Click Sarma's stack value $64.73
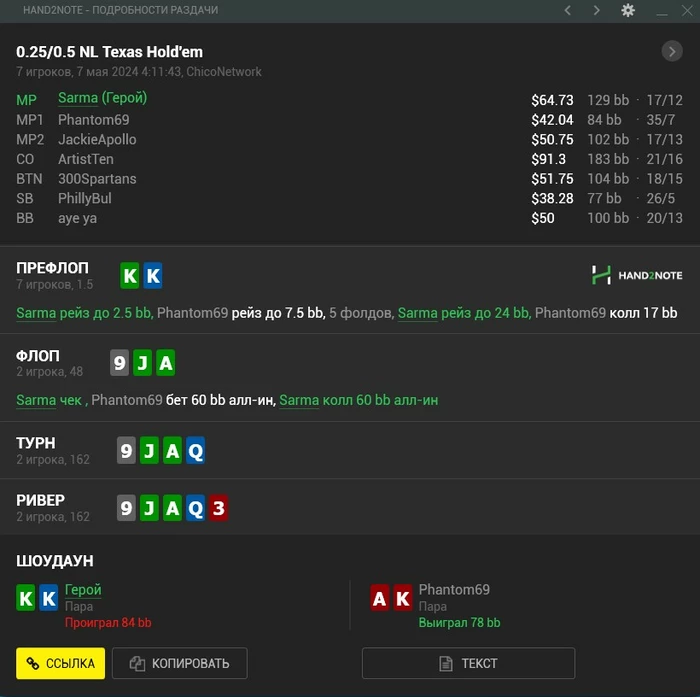 (x=552, y=100)
